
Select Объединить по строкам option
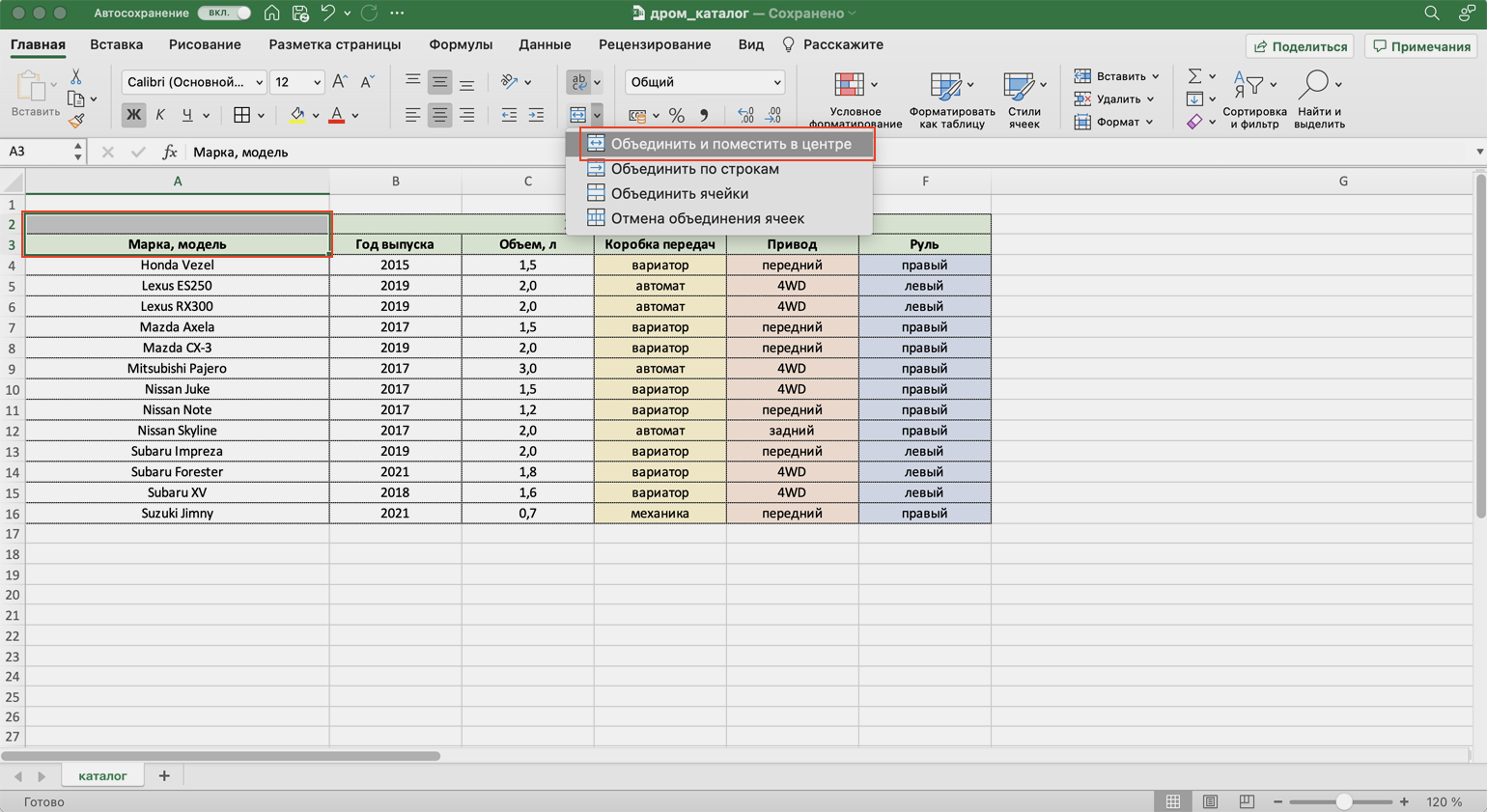pyautogui.click(x=719, y=169)
